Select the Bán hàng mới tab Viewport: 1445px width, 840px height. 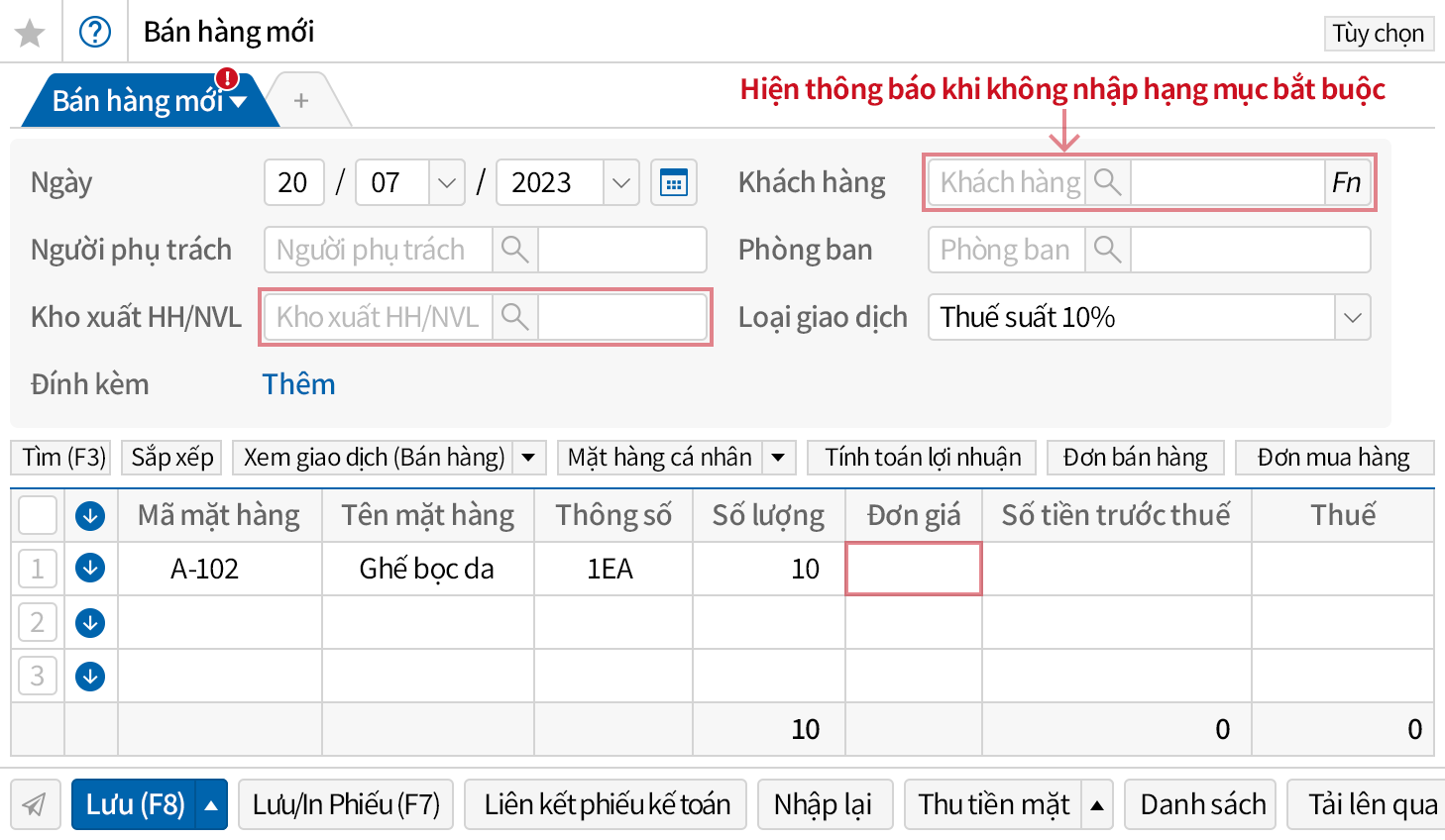[x=139, y=101]
